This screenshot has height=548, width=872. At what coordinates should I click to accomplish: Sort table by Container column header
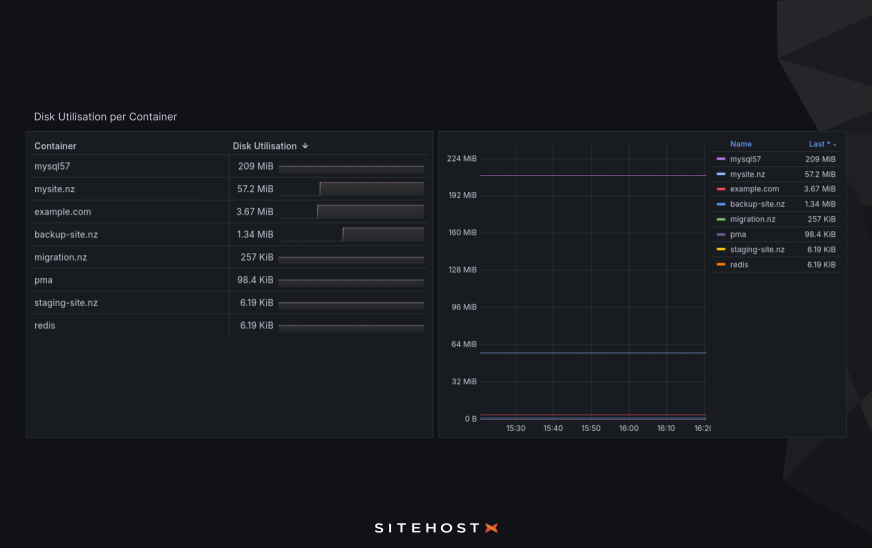[55, 146]
